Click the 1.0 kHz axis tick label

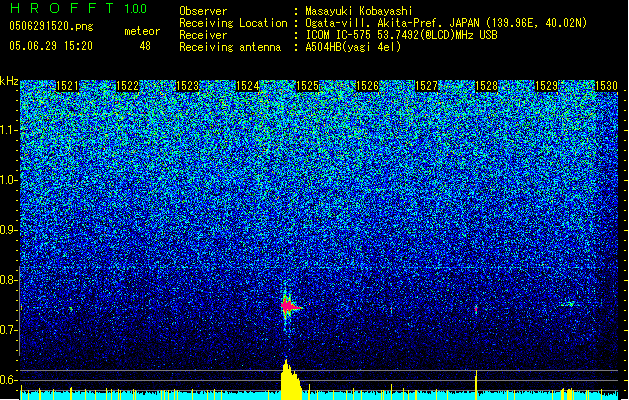(x=8, y=180)
